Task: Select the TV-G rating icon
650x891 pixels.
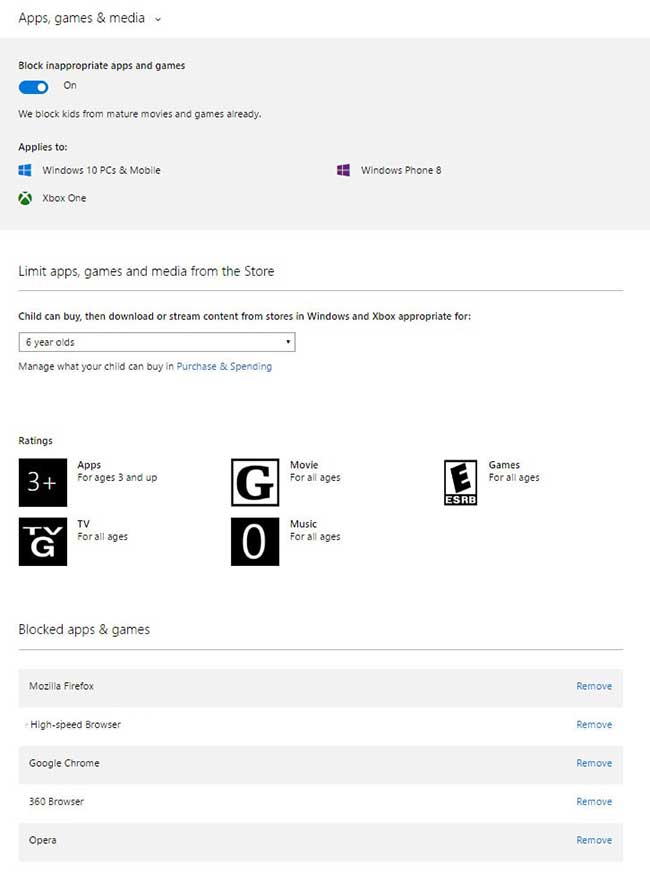Action: [x=42, y=541]
